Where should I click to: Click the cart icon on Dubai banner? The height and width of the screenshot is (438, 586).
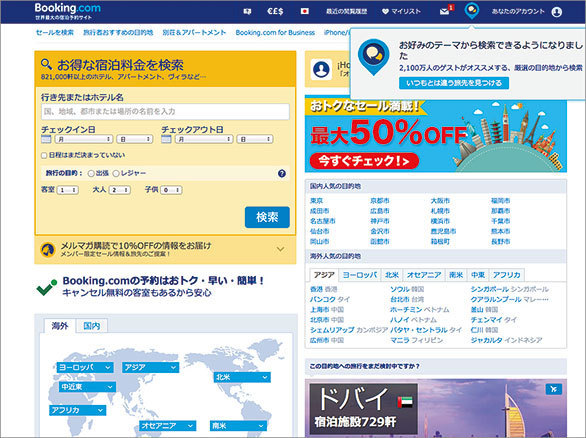[554, 389]
